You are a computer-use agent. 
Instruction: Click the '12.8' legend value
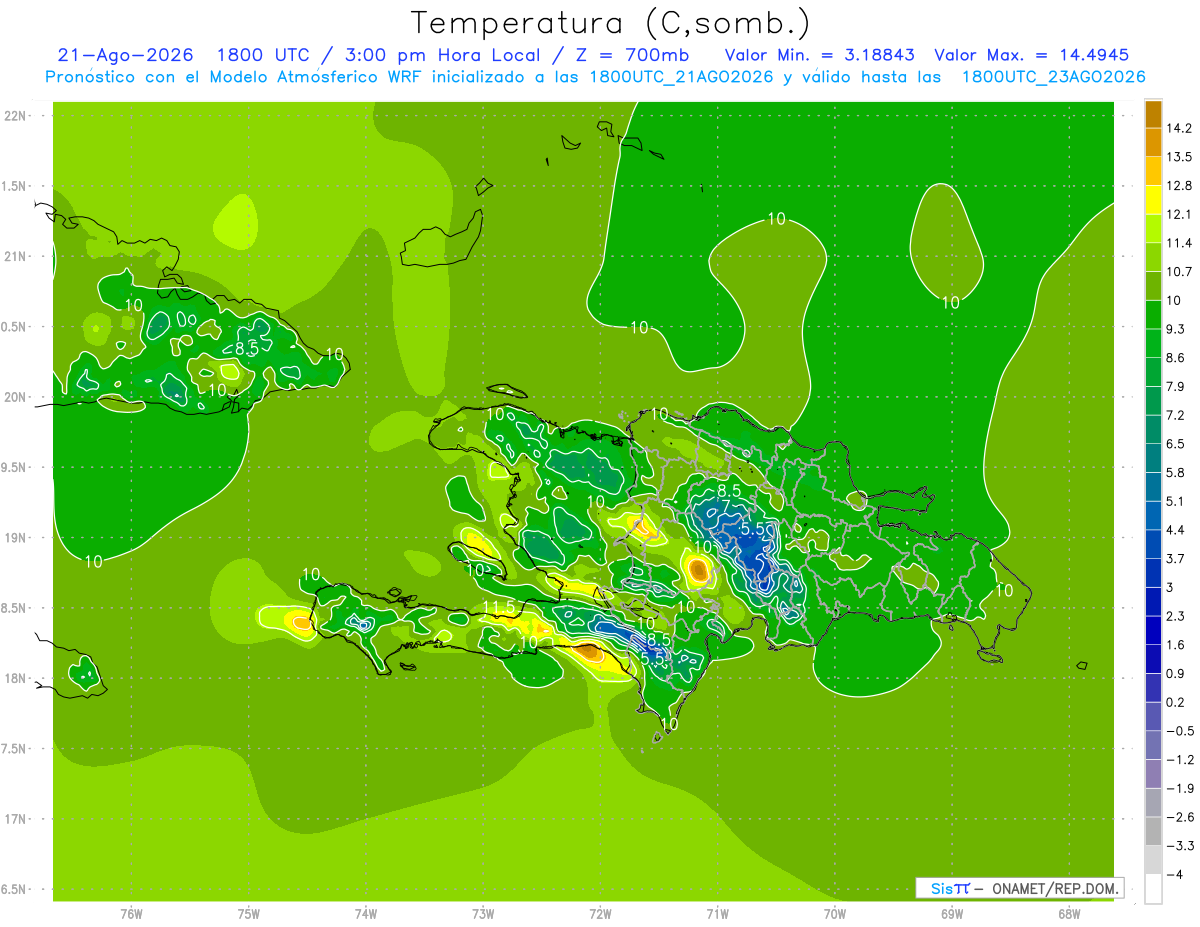click(1178, 186)
